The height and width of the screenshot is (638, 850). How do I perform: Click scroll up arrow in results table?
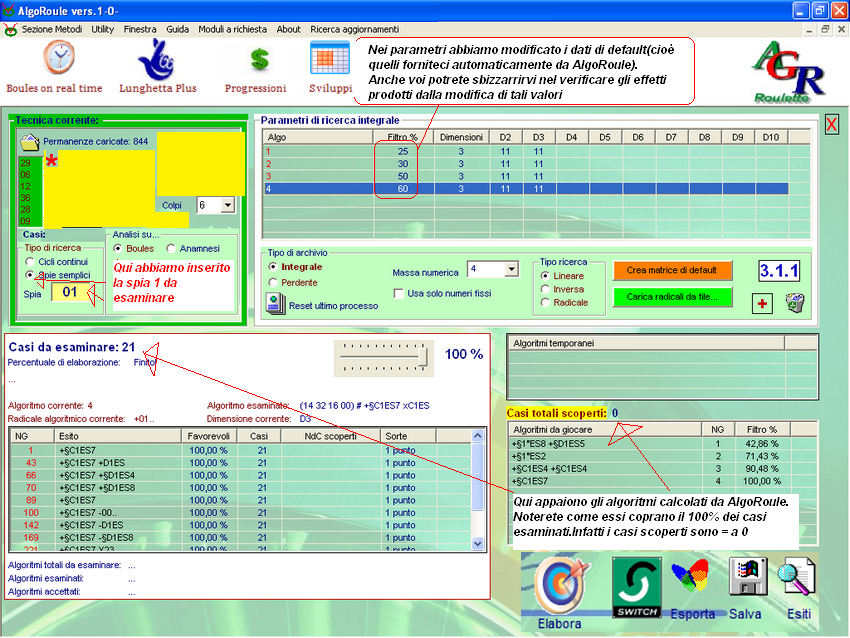click(x=478, y=436)
